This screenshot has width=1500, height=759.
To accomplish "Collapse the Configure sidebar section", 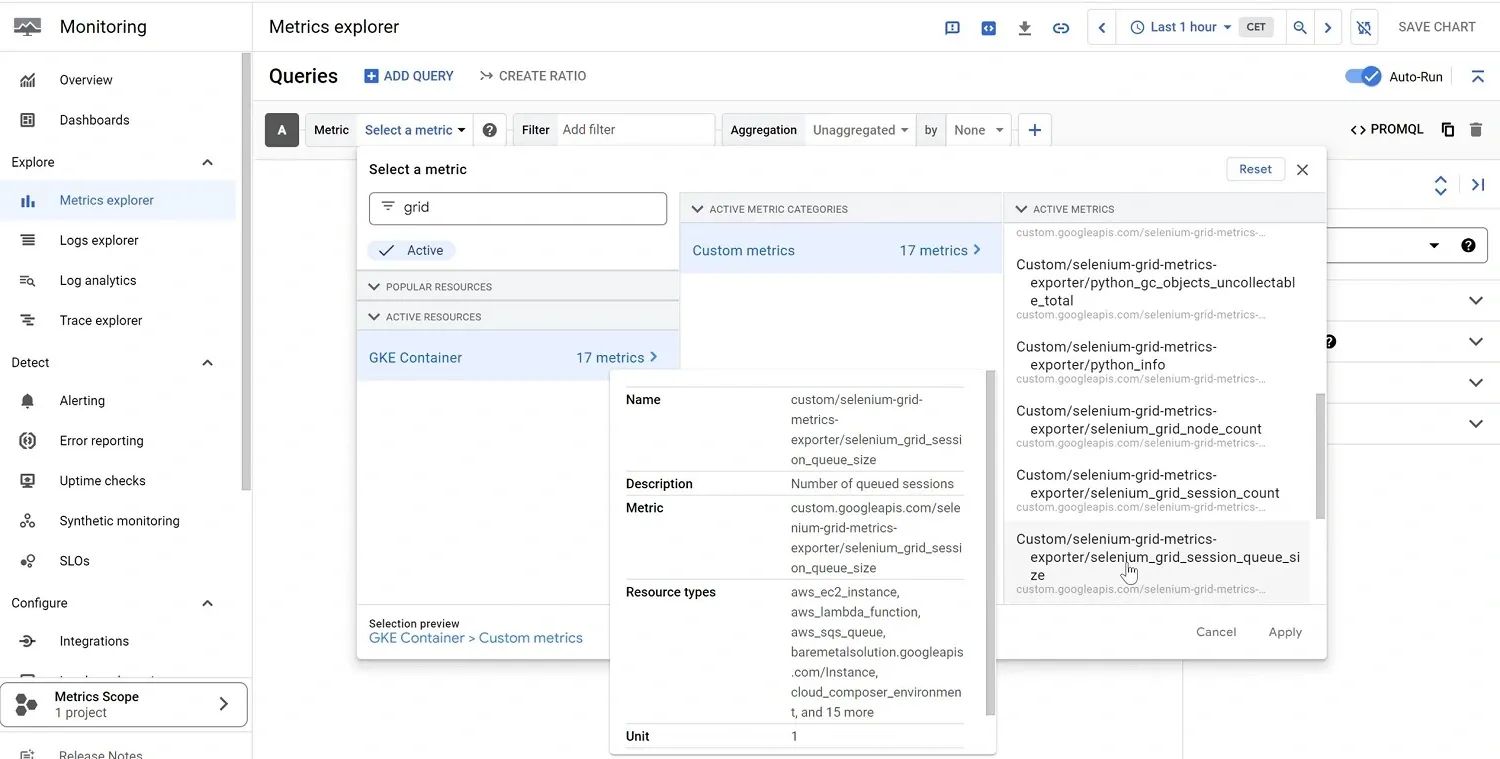I will coord(208,603).
